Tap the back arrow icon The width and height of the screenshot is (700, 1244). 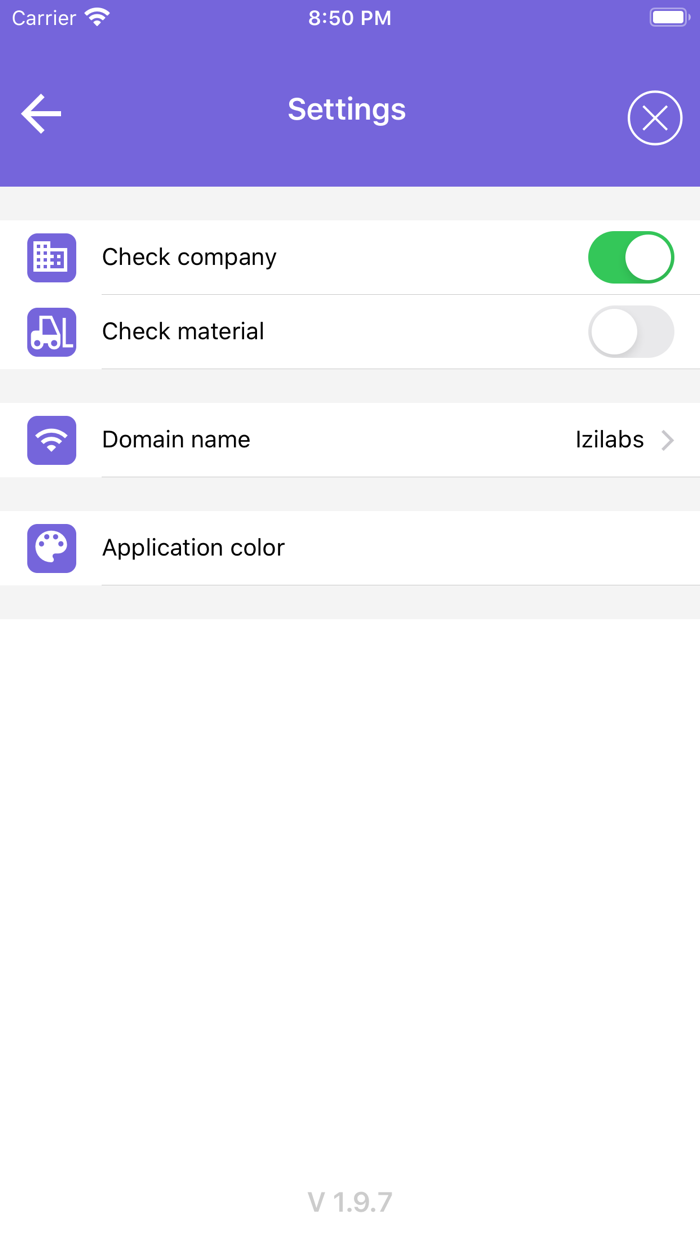click(x=42, y=114)
